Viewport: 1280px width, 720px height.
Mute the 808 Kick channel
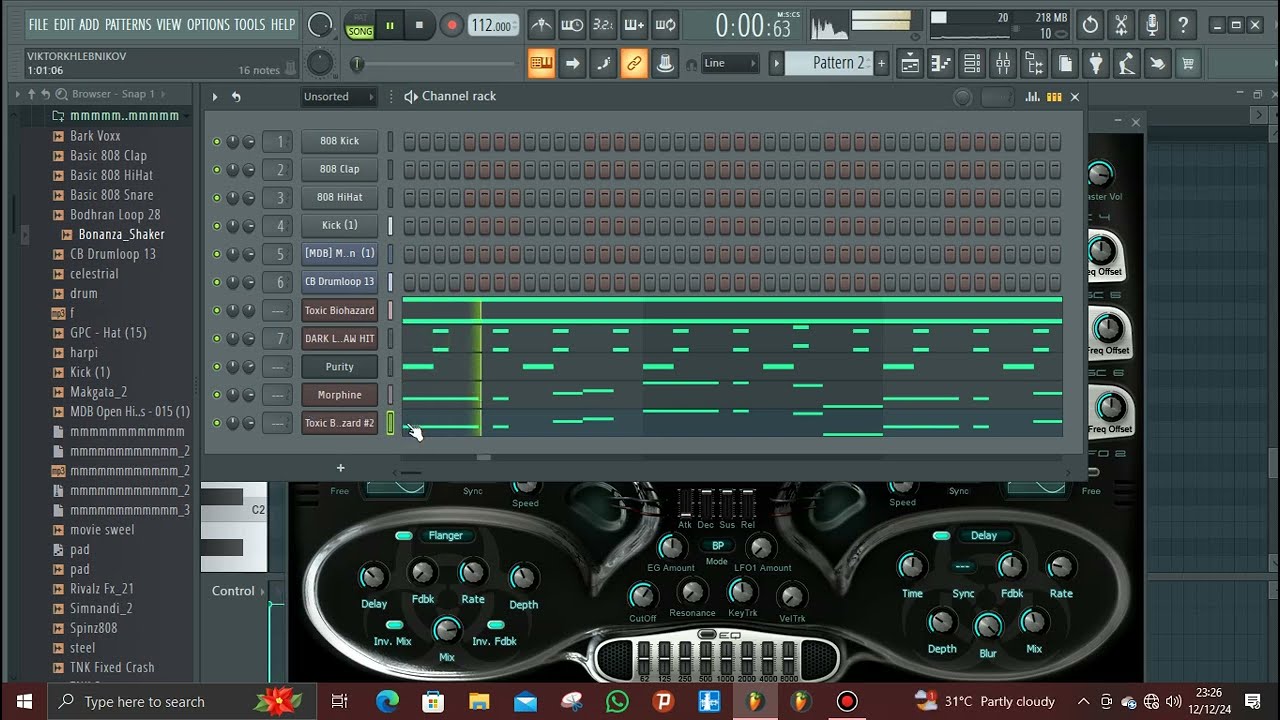point(217,142)
